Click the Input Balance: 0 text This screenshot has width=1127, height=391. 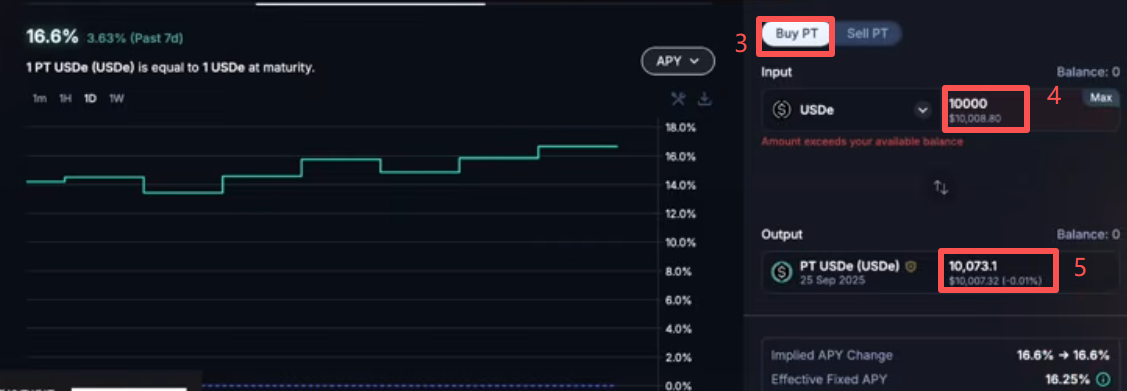tap(1088, 73)
